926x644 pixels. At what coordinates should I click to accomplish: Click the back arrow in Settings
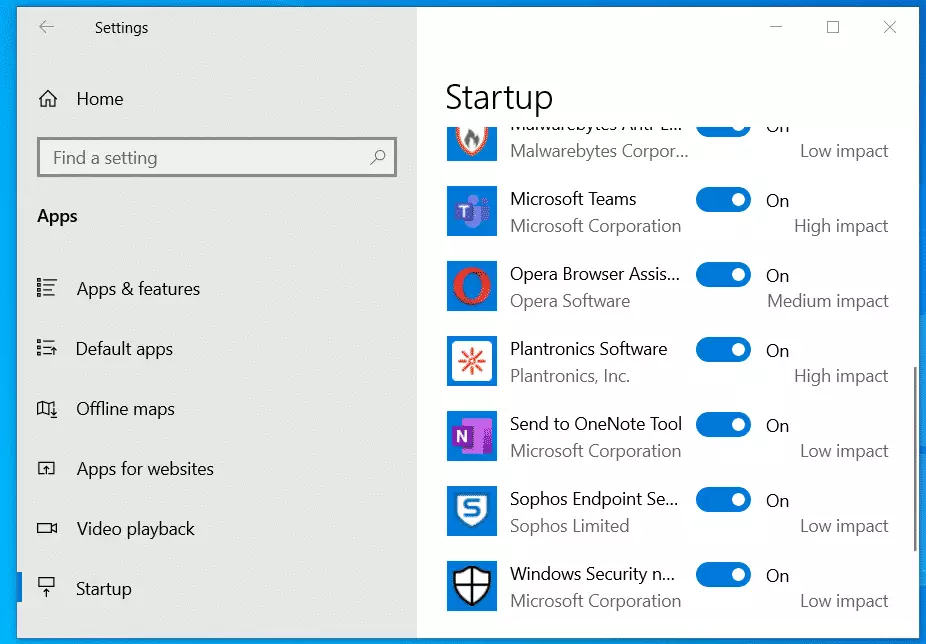click(46, 27)
